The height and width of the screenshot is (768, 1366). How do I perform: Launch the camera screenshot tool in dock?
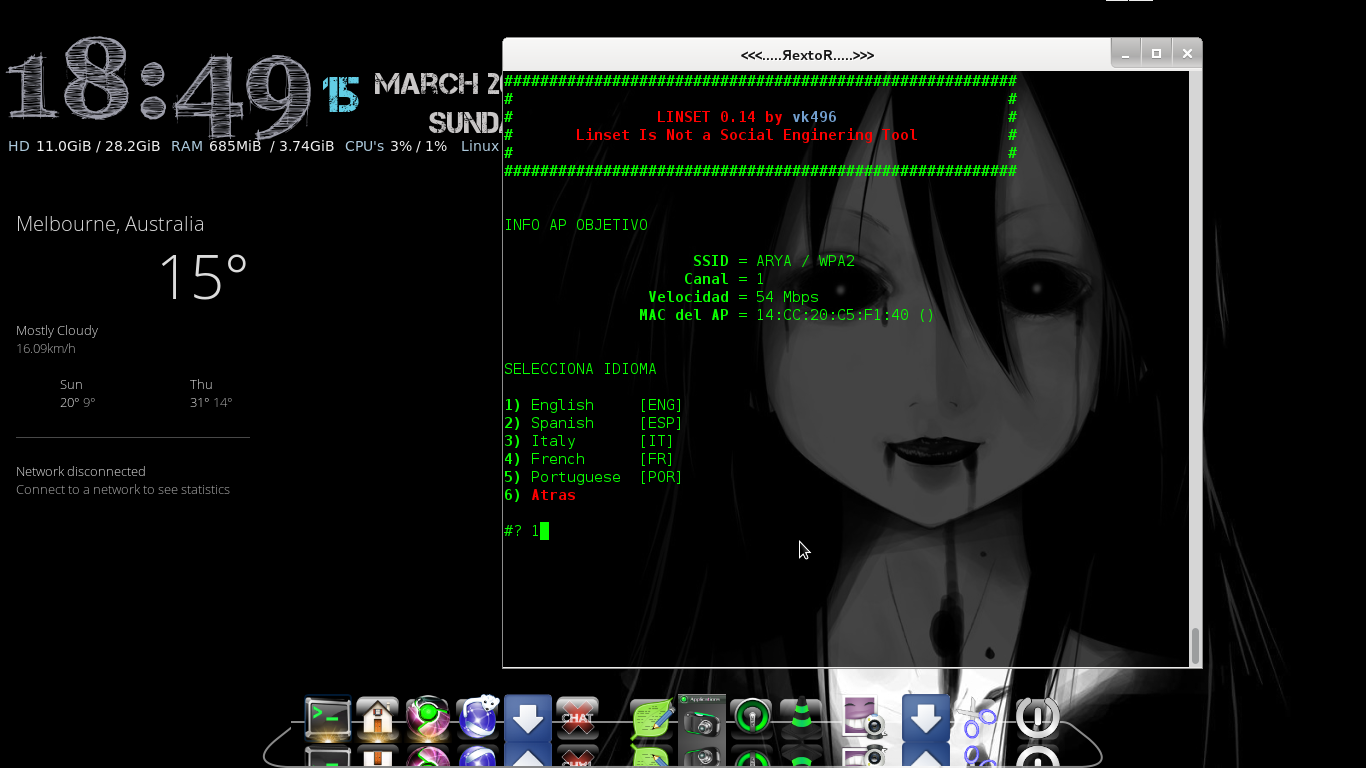tap(702, 718)
